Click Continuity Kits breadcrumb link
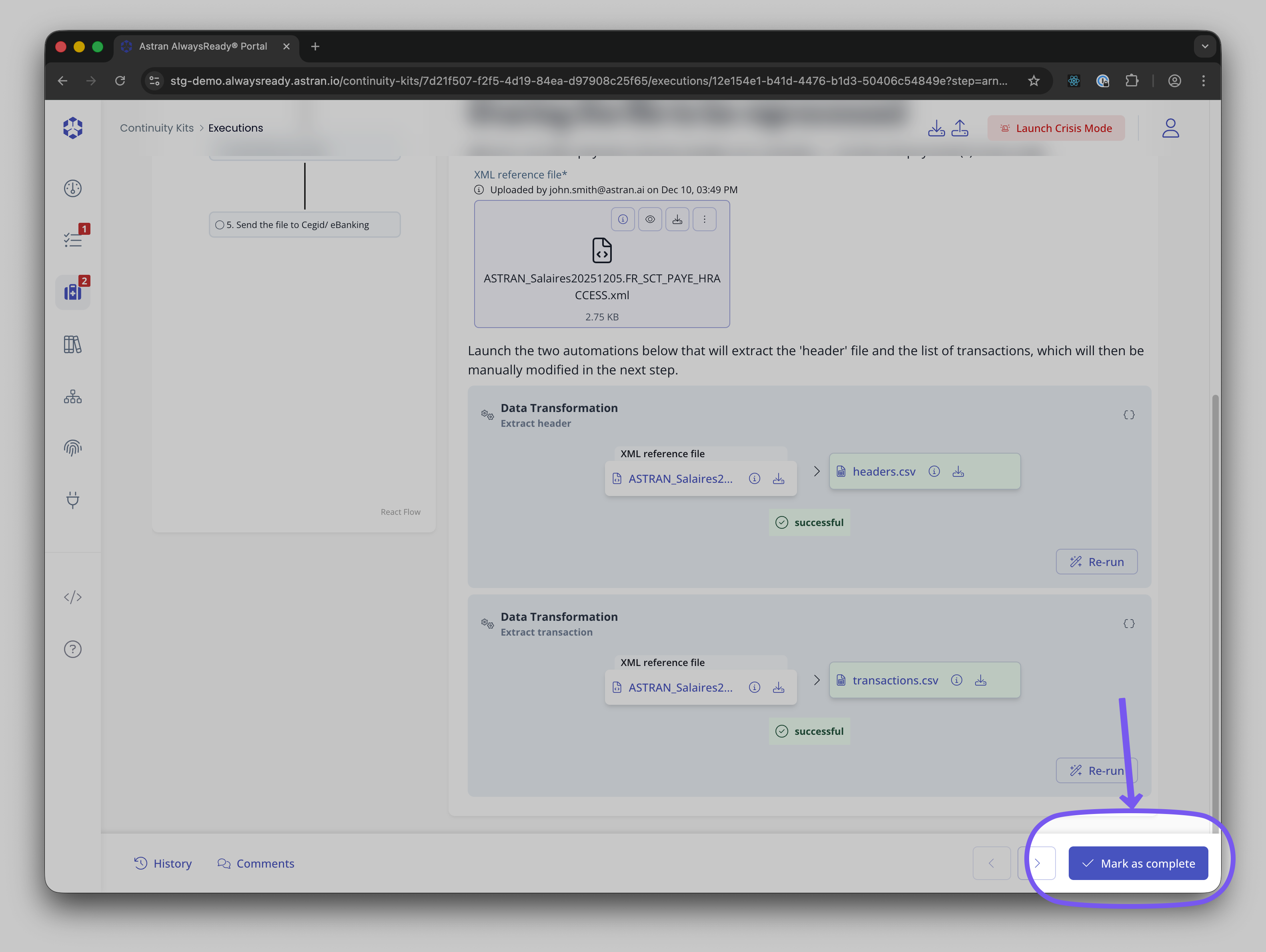This screenshot has width=1266, height=952. pos(157,128)
